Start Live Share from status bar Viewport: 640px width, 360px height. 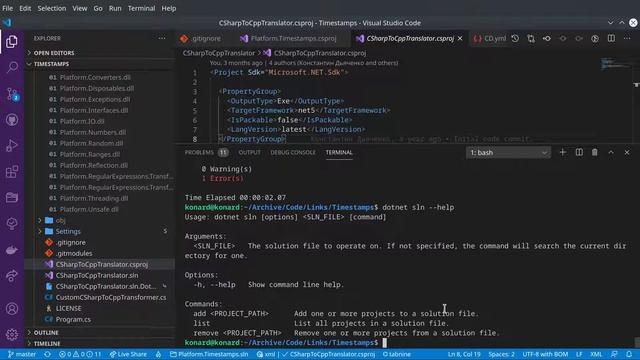pyautogui.click(x=128, y=354)
